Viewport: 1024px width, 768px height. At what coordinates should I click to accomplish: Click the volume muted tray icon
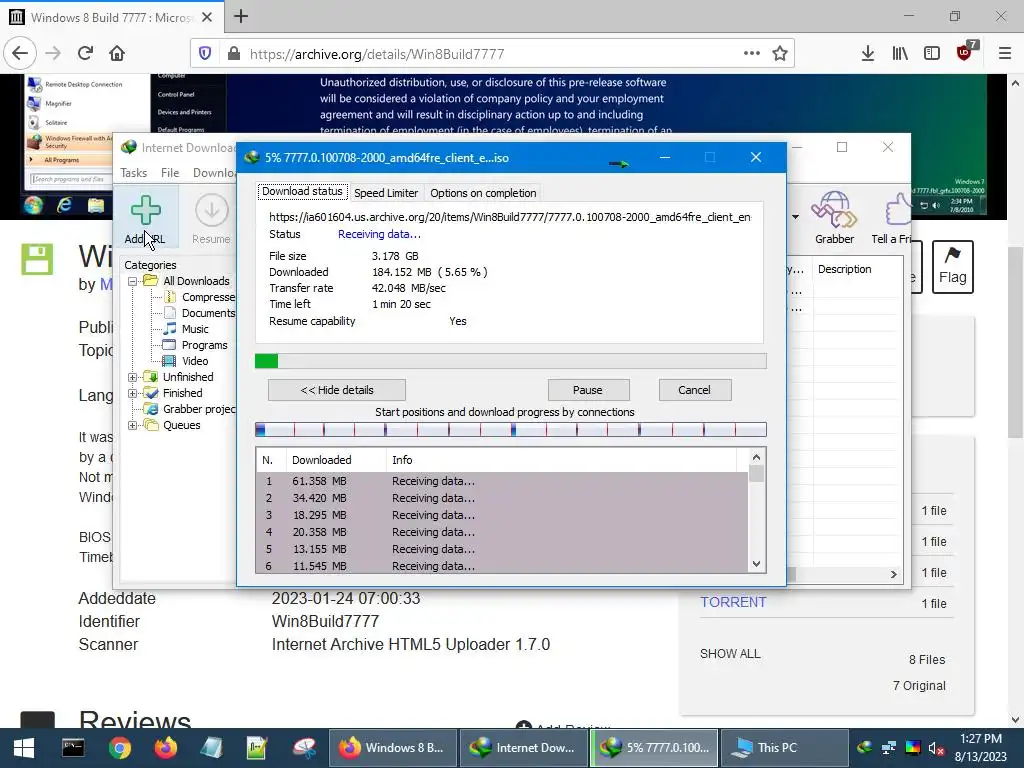tap(935, 748)
